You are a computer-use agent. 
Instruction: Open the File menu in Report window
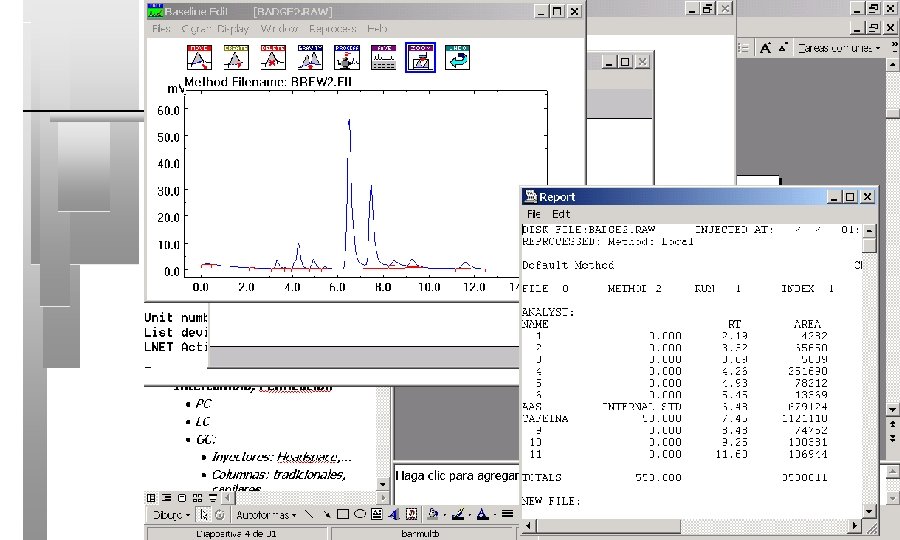coord(534,214)
